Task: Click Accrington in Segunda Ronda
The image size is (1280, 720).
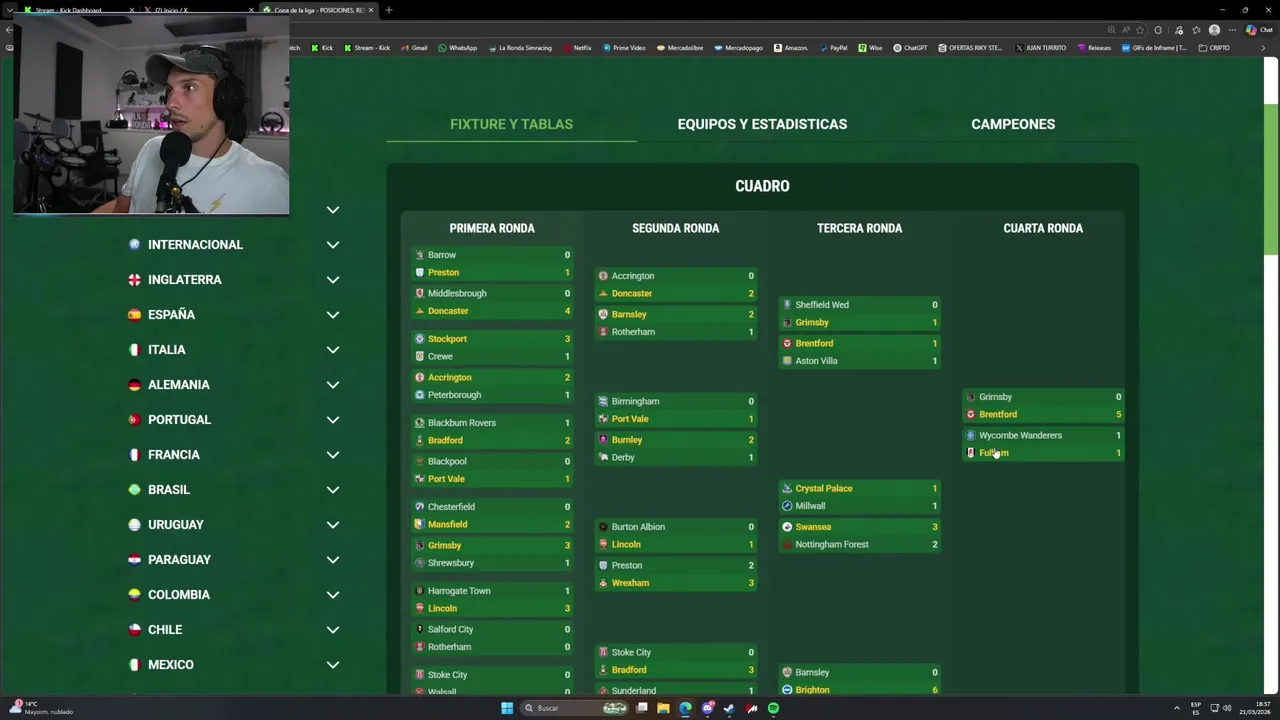Action: pos(633,276)
